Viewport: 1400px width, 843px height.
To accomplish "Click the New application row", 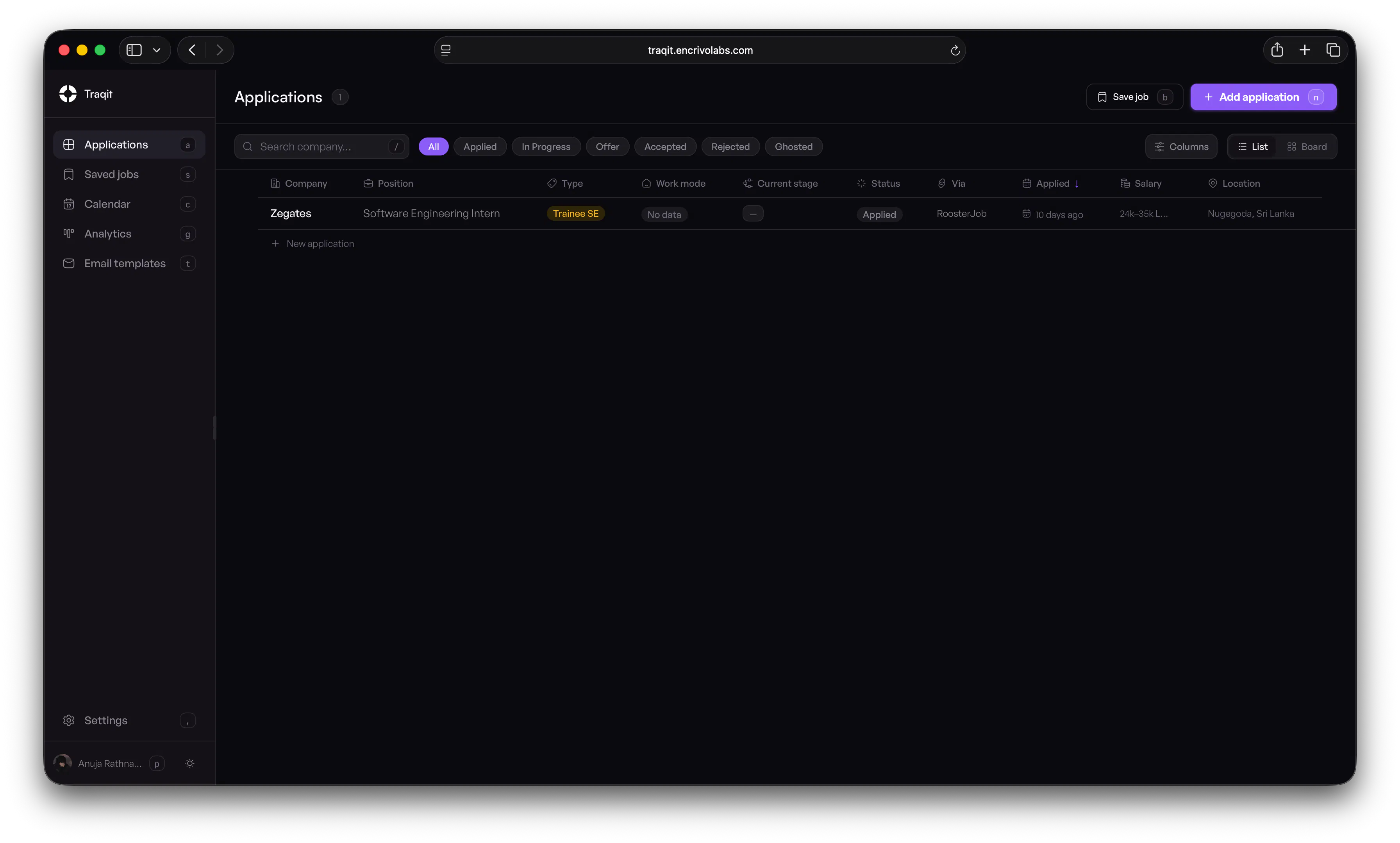I will click(312, 244).
